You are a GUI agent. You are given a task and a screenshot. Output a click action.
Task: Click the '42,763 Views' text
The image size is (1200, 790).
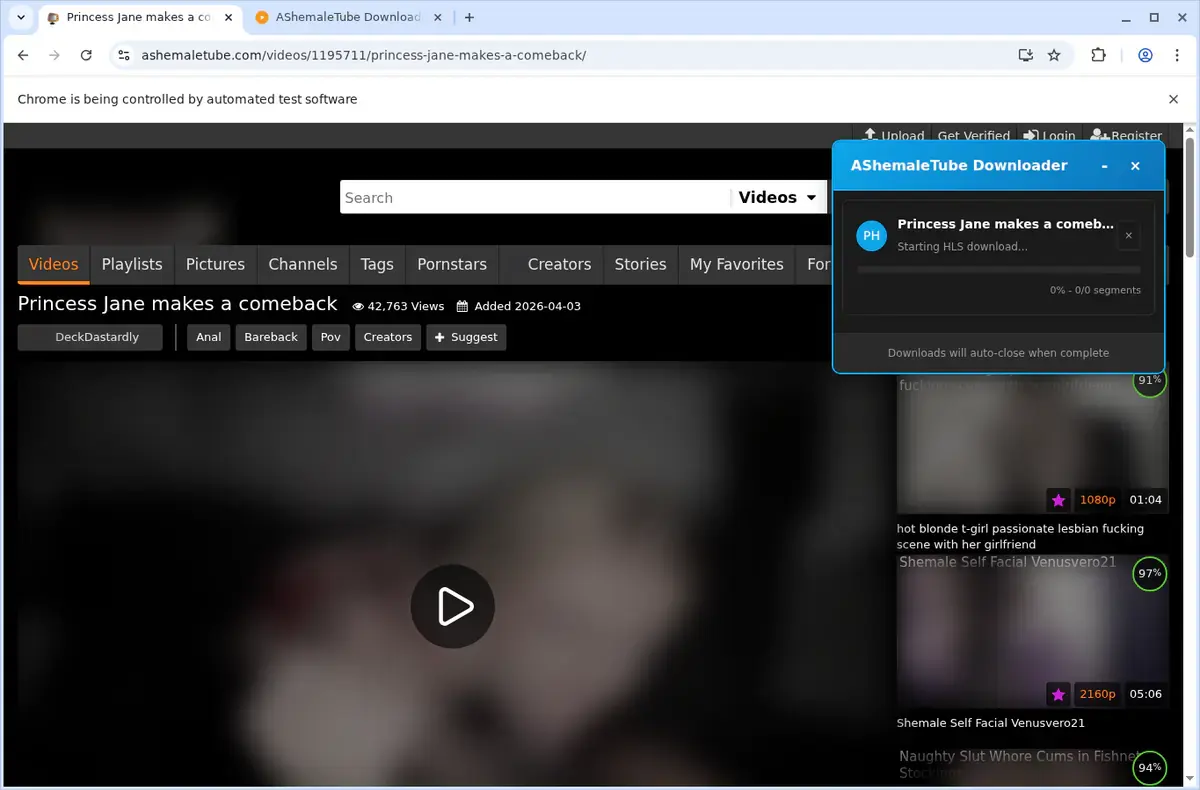[398, 306]
